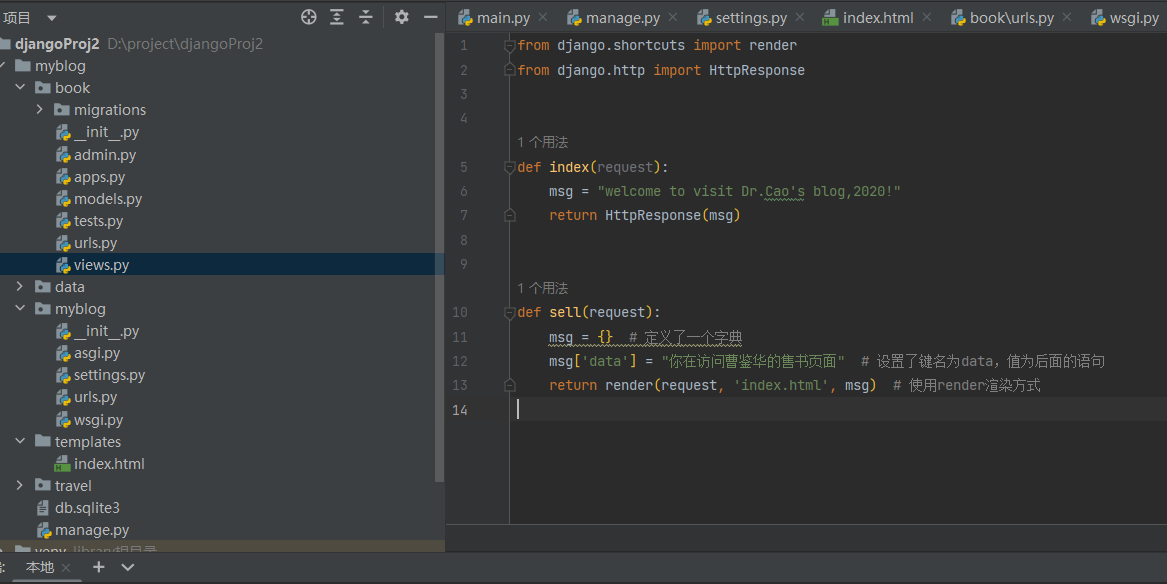
Task: Add a new terminal session with plus
Action: pos(98,567)
